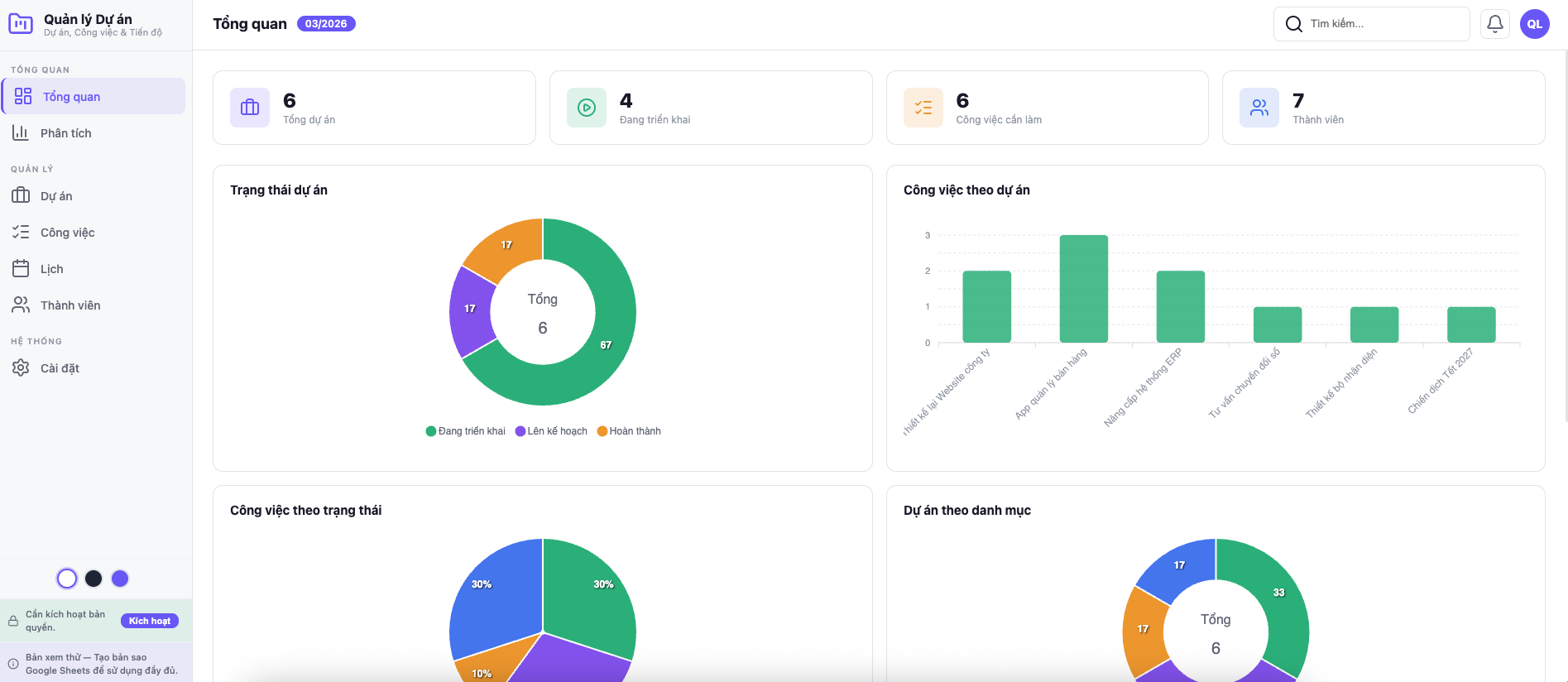The width and height of the screenshot is (1568, 682).
Task: Click the checklist icon on Công việc cần làm card
Action: [x=923, y=108]
